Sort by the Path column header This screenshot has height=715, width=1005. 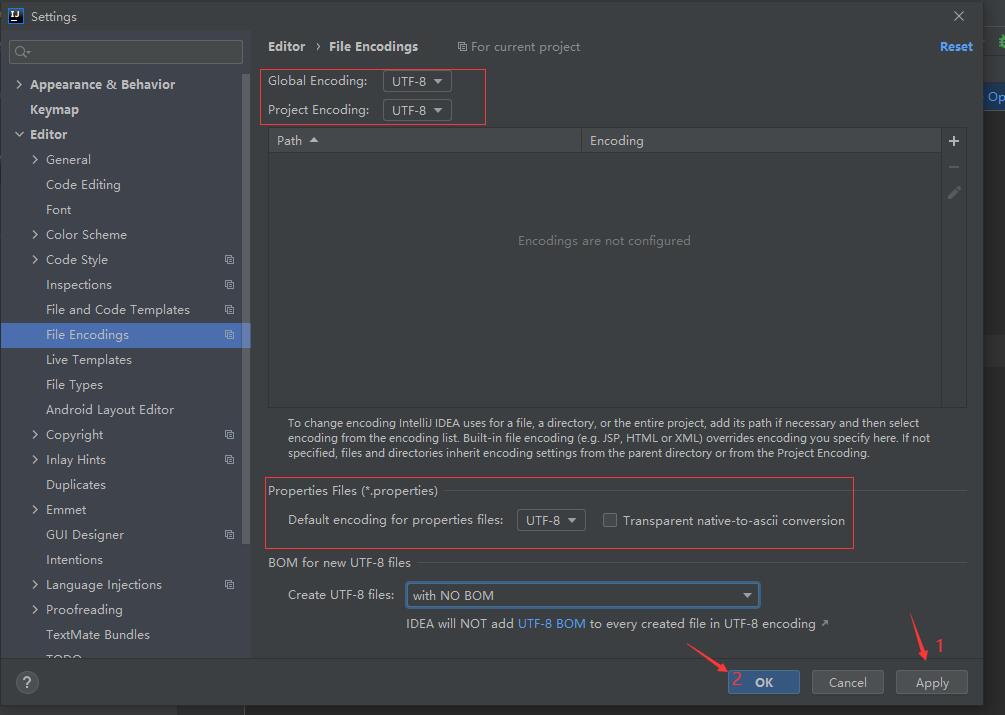[x=425, y=141]
